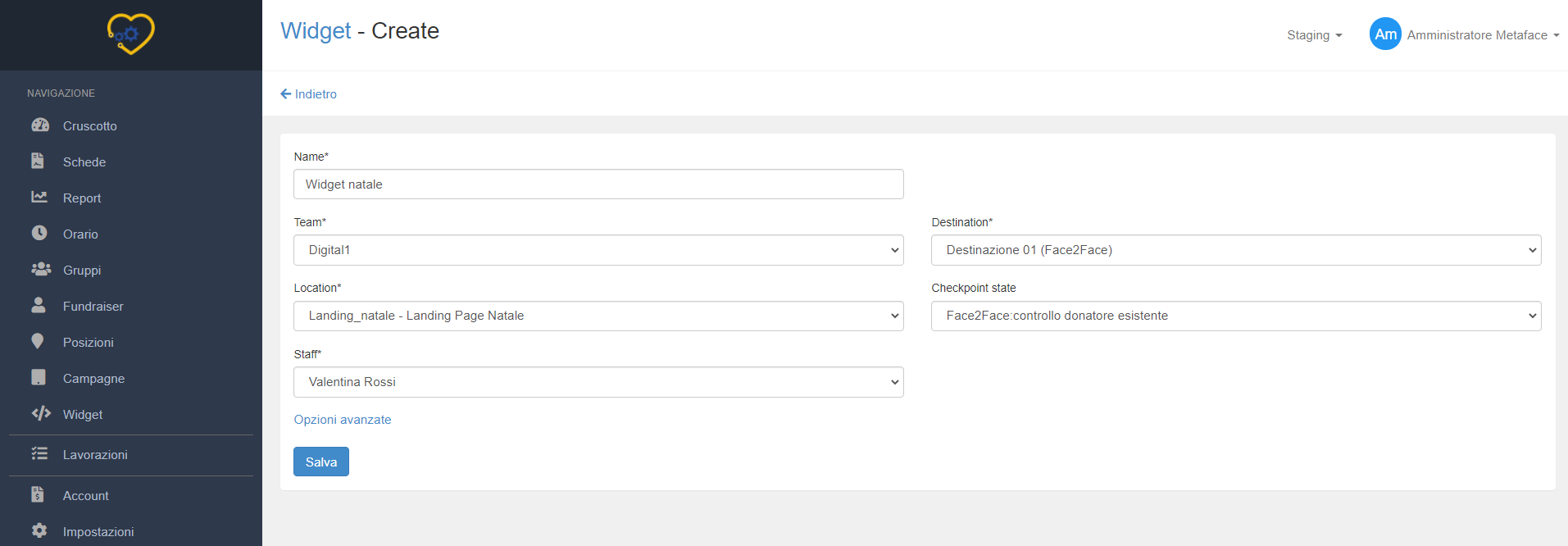Click the Cruscotto dashboard icon
Image resolution: width=1568 pixels, height=546 pixels.
[x=39, y=125]
